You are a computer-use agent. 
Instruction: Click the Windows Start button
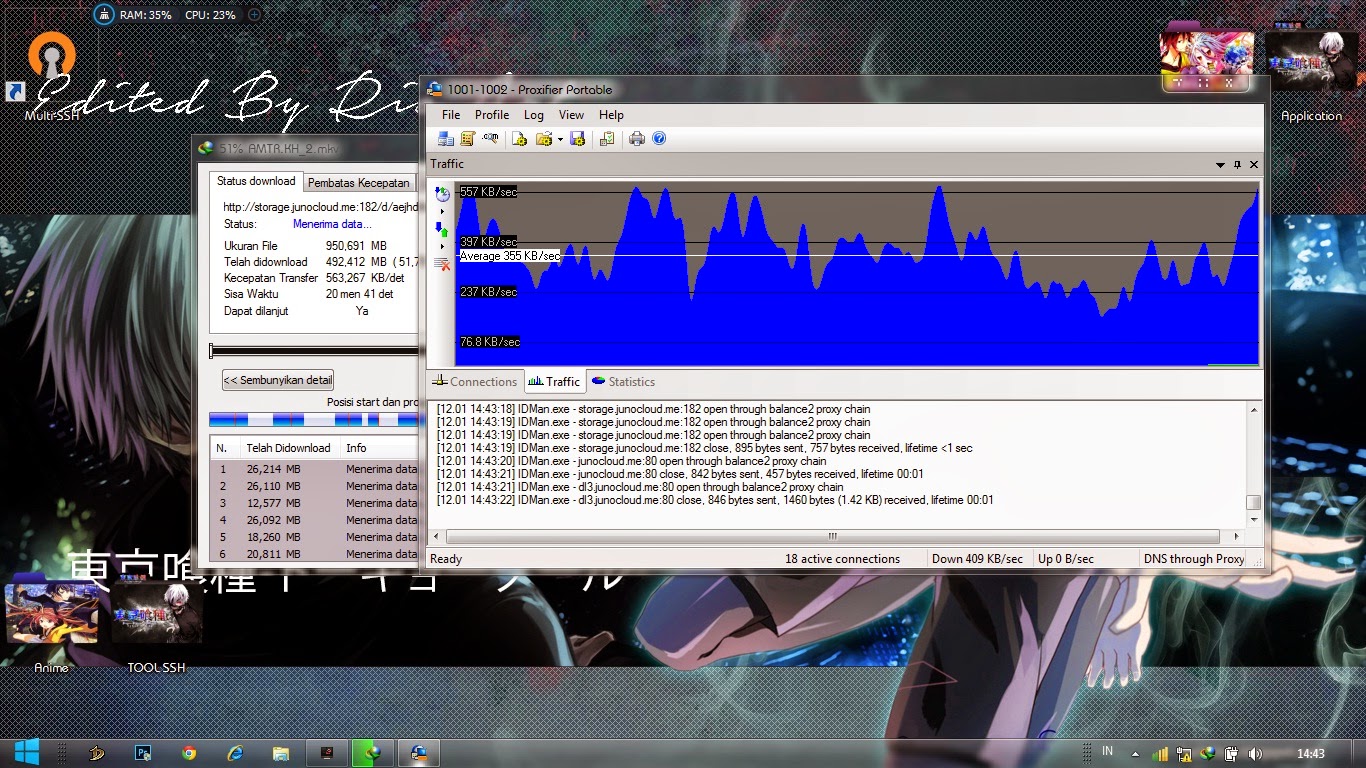coord(26,753)
